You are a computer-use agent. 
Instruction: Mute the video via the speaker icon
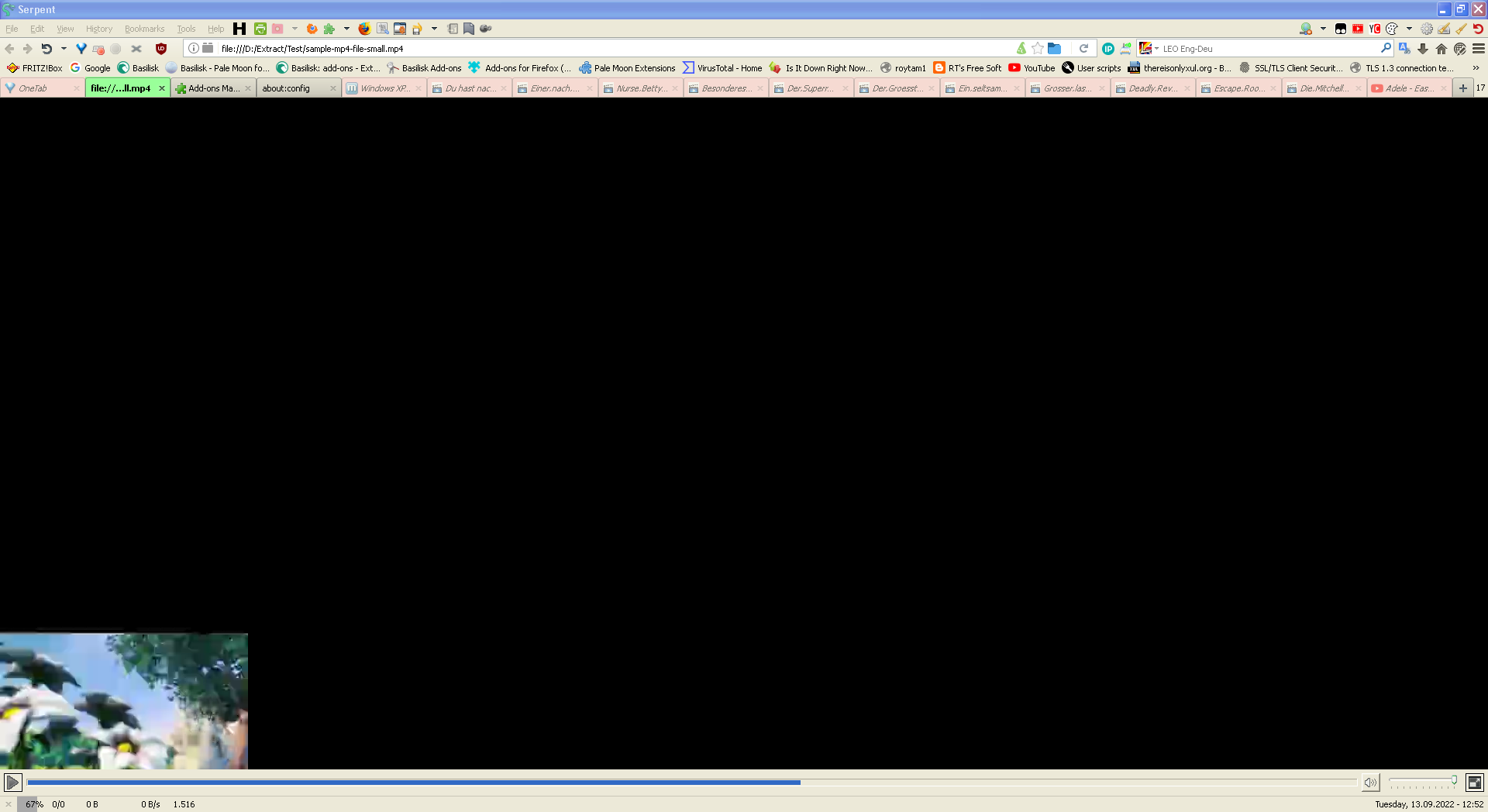click(x=1370, y=783)
